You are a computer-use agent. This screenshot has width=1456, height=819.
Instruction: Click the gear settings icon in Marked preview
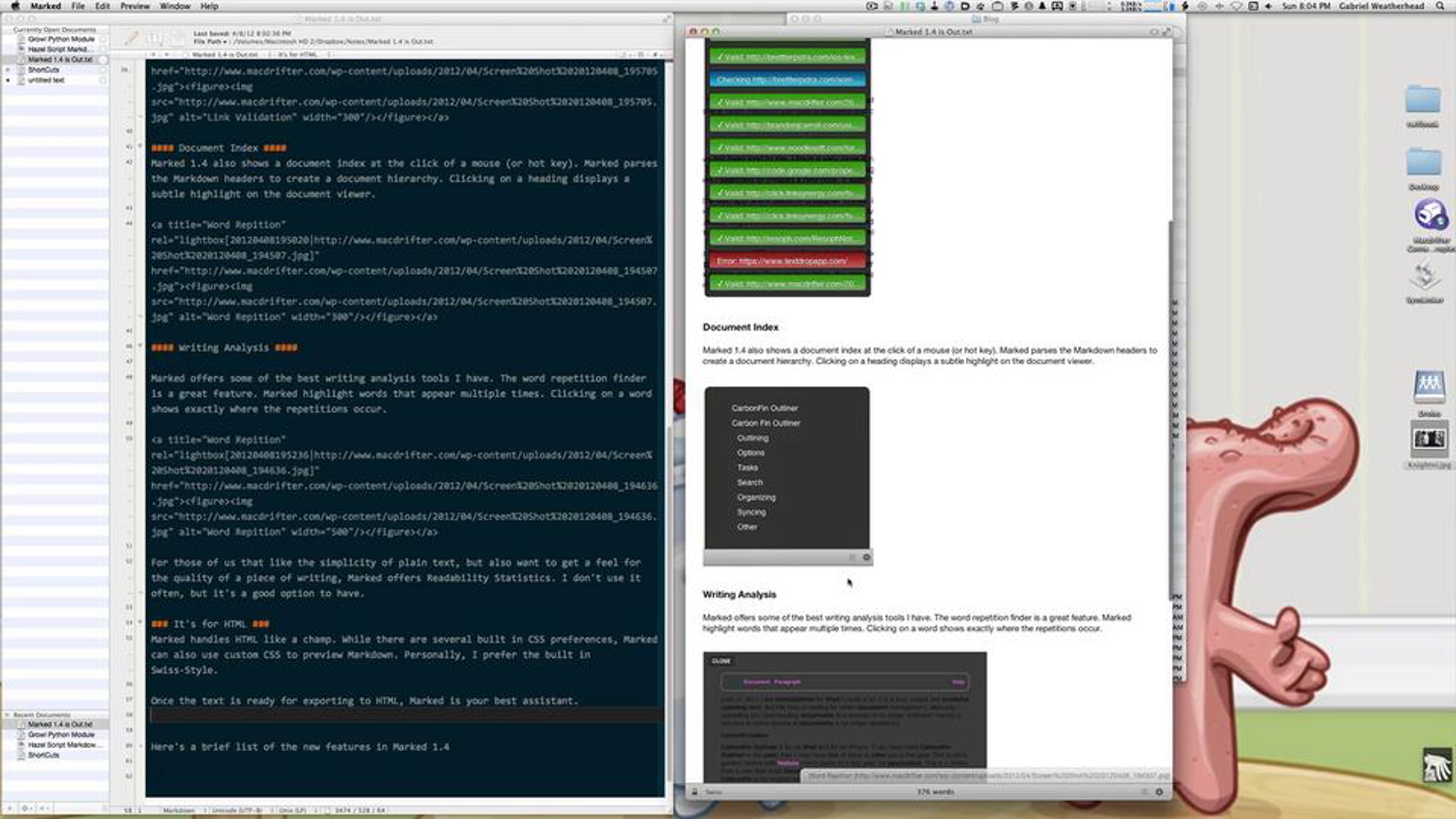coord(1159,792)
